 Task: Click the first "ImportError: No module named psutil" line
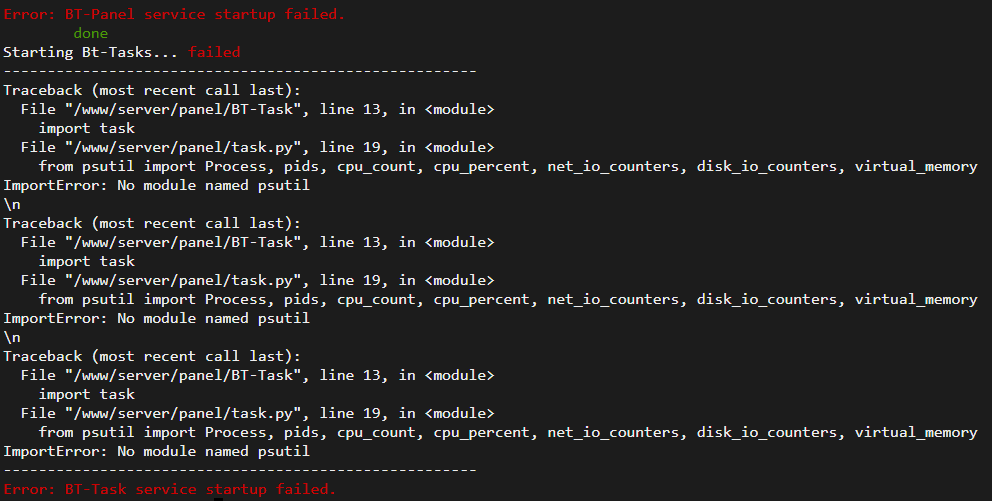tap(156, 185)
